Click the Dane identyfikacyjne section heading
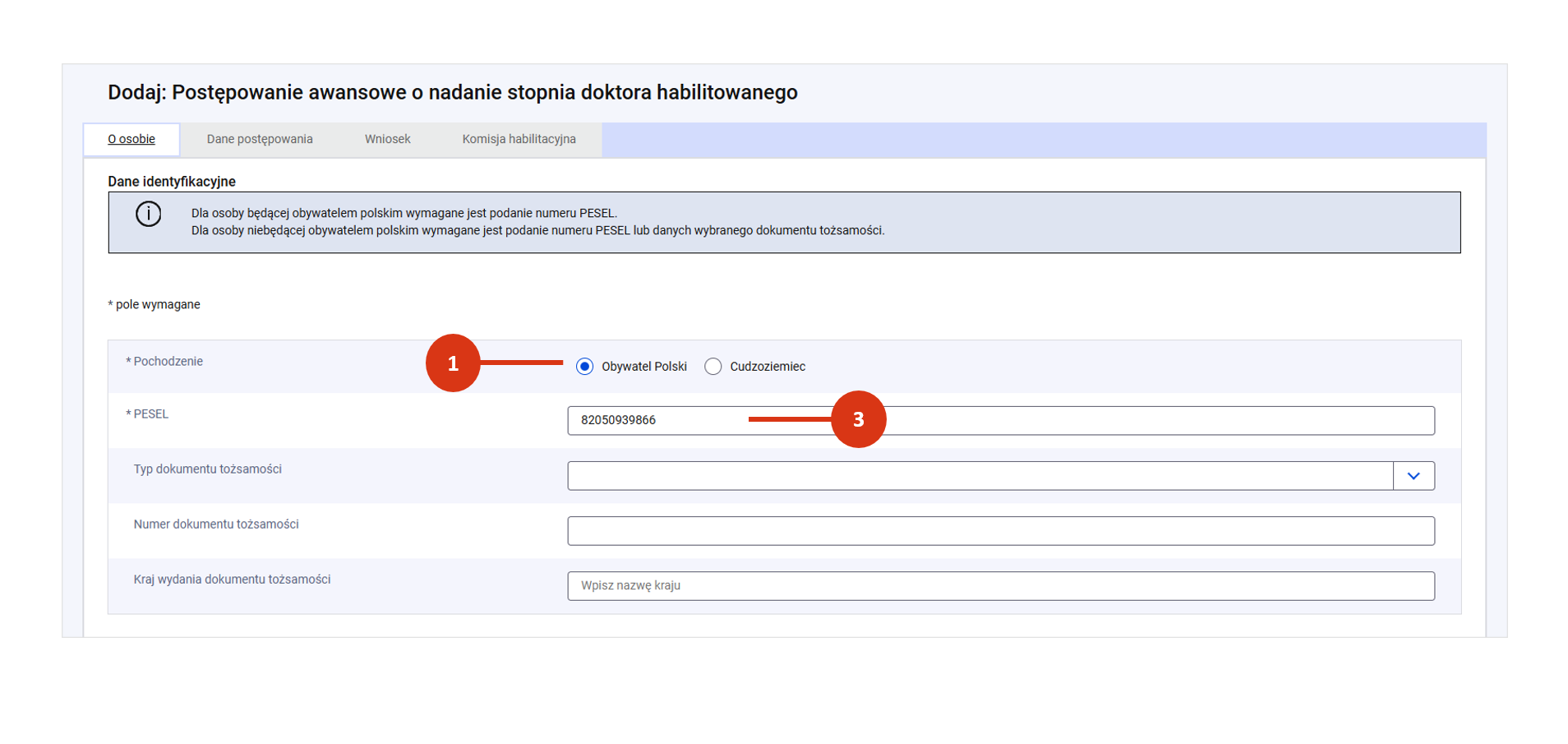This screenshot has height=744, width=1568. (x=172, y=182)
